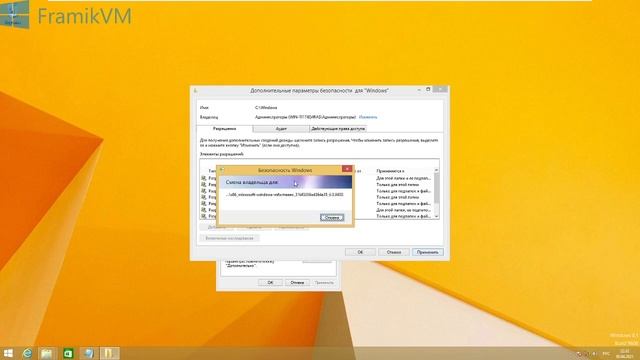Select the active folder window on the taskbar
640x360 pixels.
(109, 353)
